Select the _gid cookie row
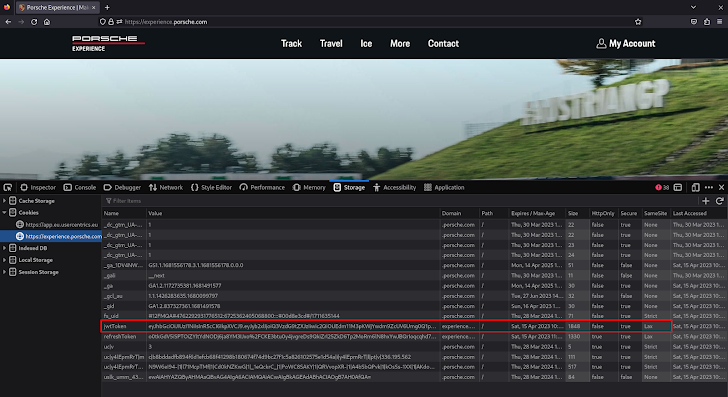728x397 pixels. click(415, 306)
